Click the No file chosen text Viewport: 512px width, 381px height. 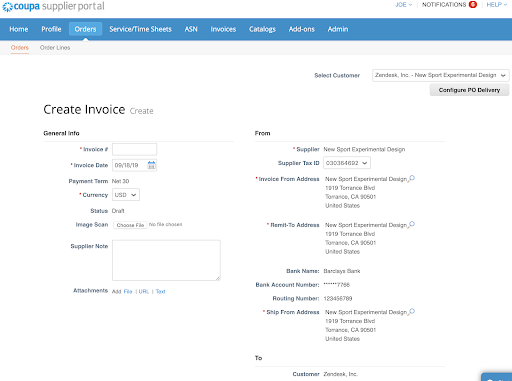tap(165, 224)
